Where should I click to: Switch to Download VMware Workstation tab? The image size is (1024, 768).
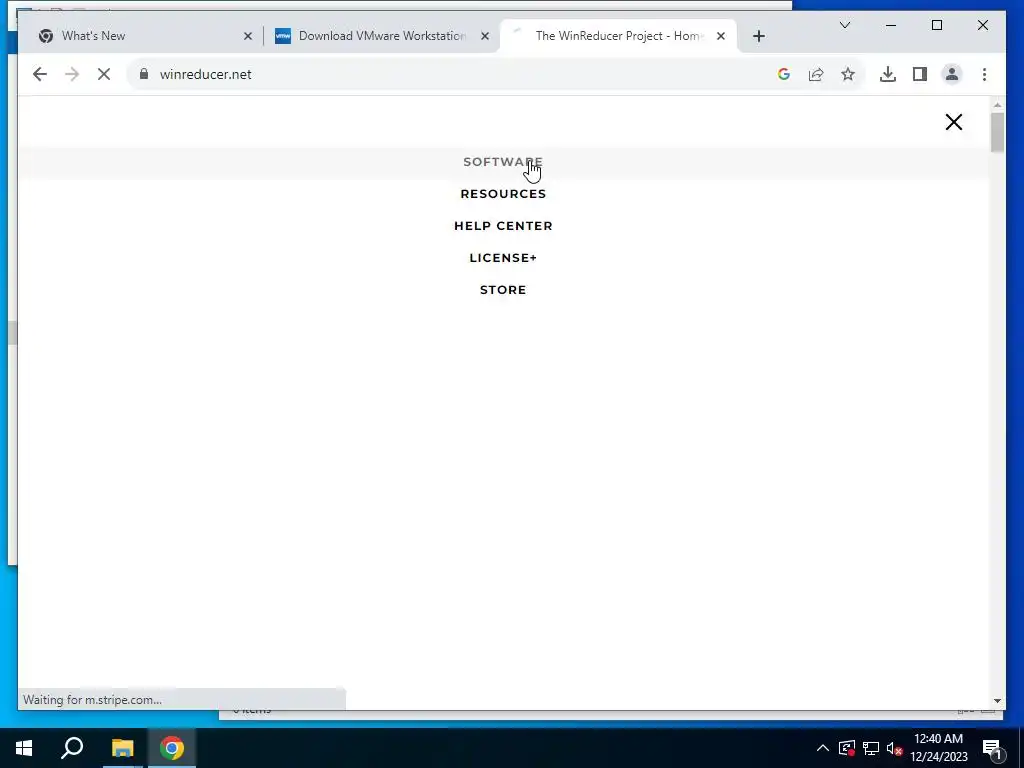(382, 36)
